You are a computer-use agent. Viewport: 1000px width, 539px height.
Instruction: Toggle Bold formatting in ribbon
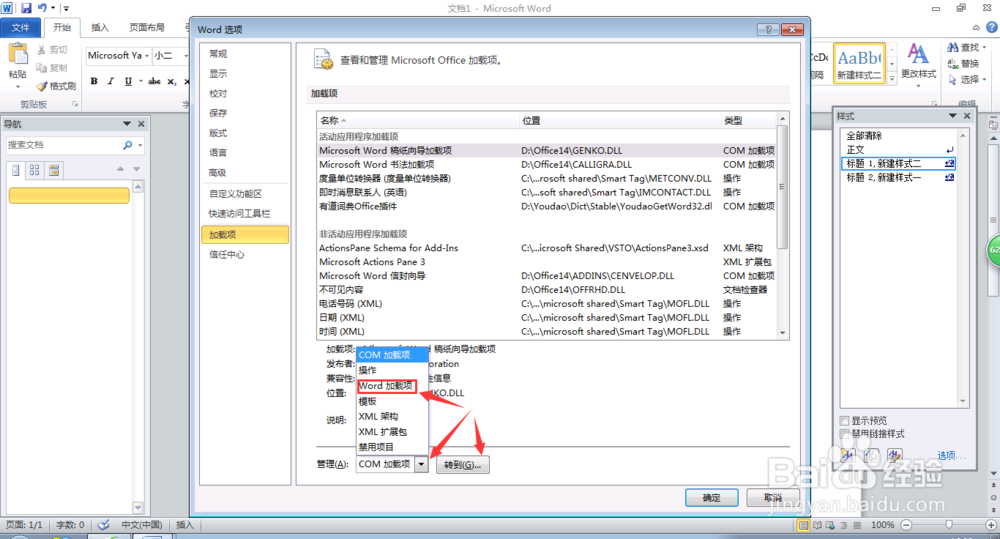94,81
